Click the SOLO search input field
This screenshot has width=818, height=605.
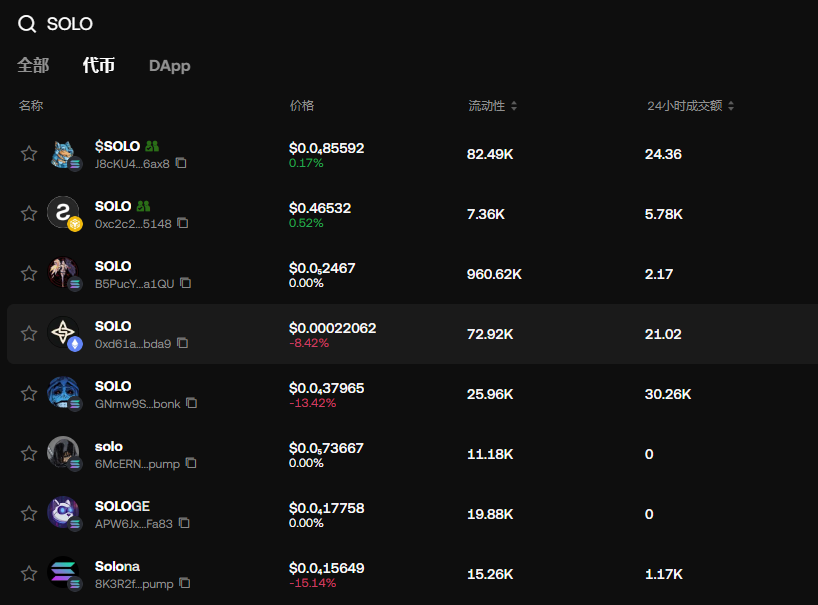pyautogui.click(x=300, y=24)
